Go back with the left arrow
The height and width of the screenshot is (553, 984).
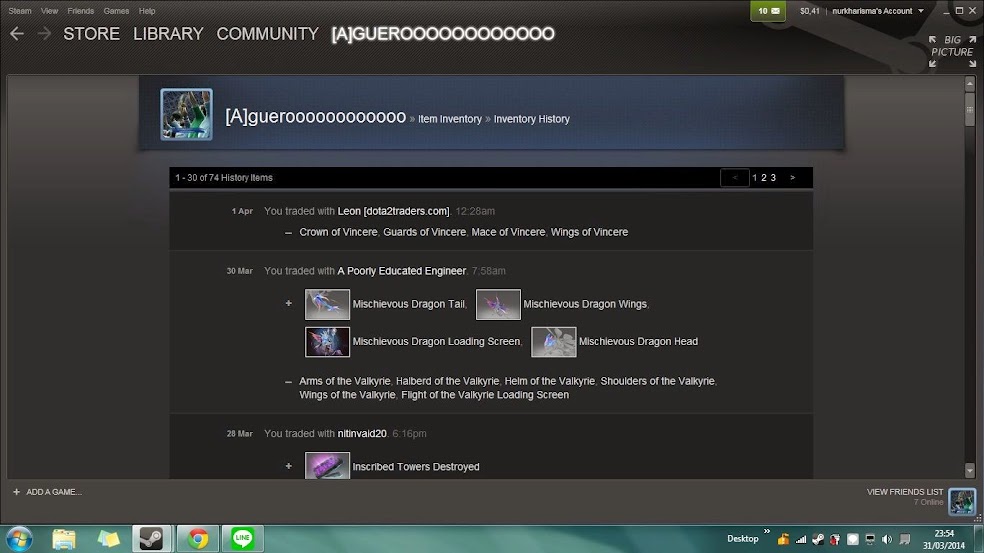pyautogui.click(x=17, y=34)
